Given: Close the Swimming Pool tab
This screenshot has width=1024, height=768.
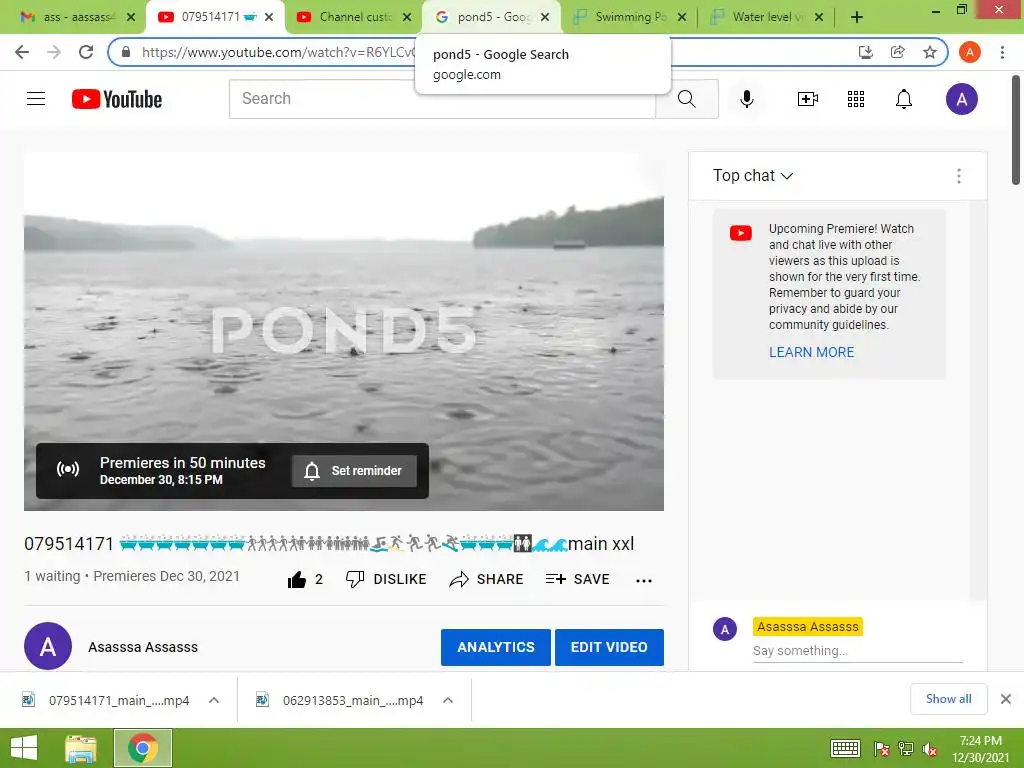Looking at the screenshot, I should [x=682, y=17].
